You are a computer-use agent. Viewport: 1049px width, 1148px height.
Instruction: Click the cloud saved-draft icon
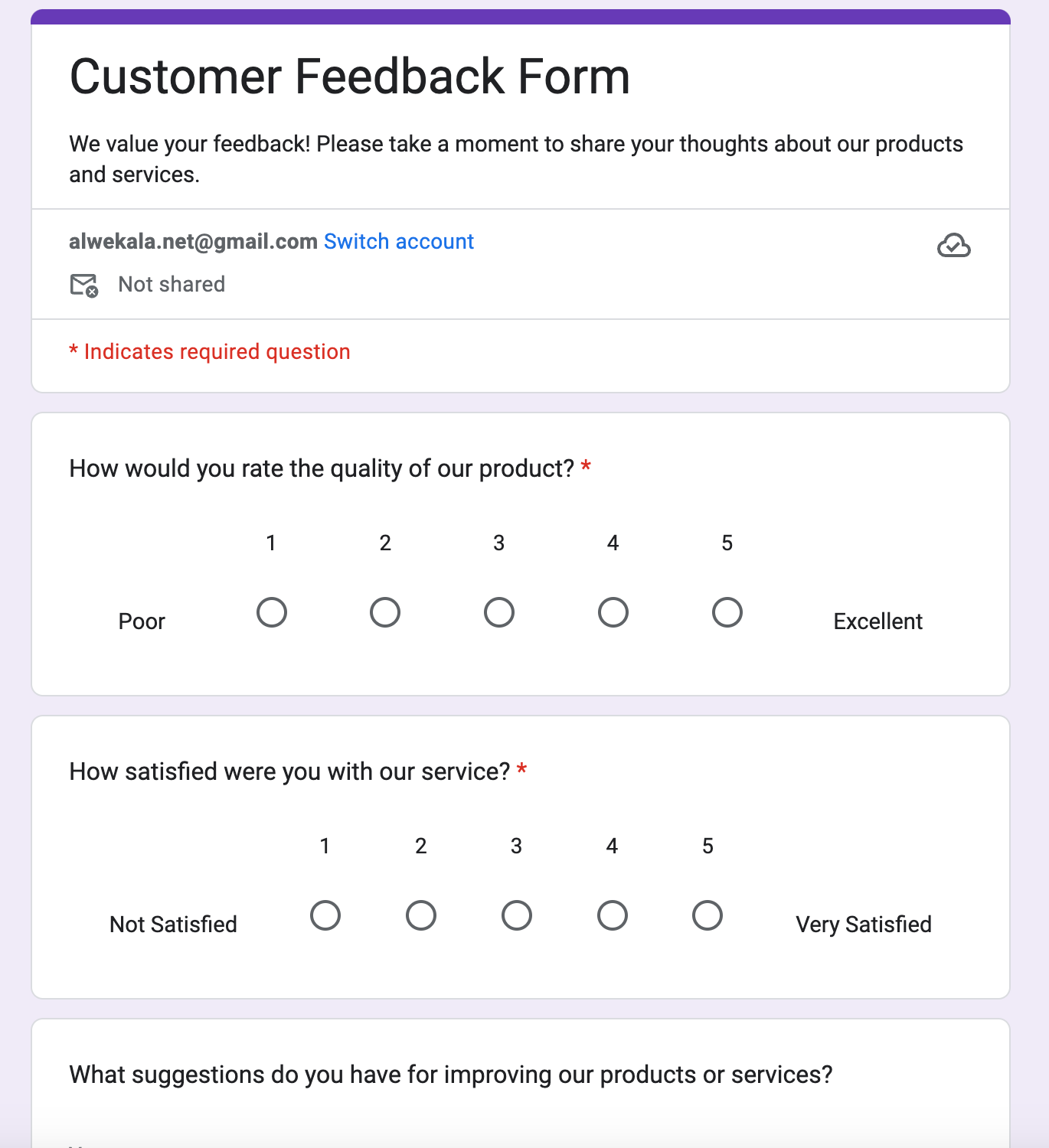tap(953, 246)
